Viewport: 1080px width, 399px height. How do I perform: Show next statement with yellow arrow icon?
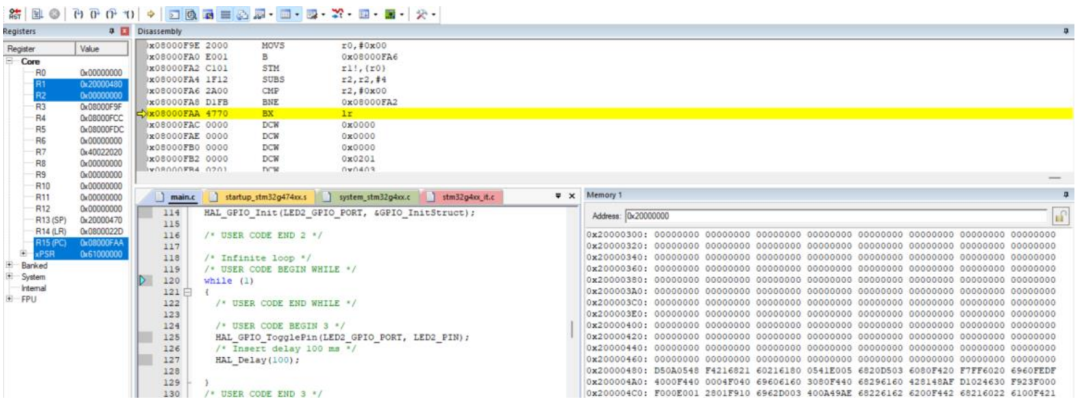click(x=150, y=13)
